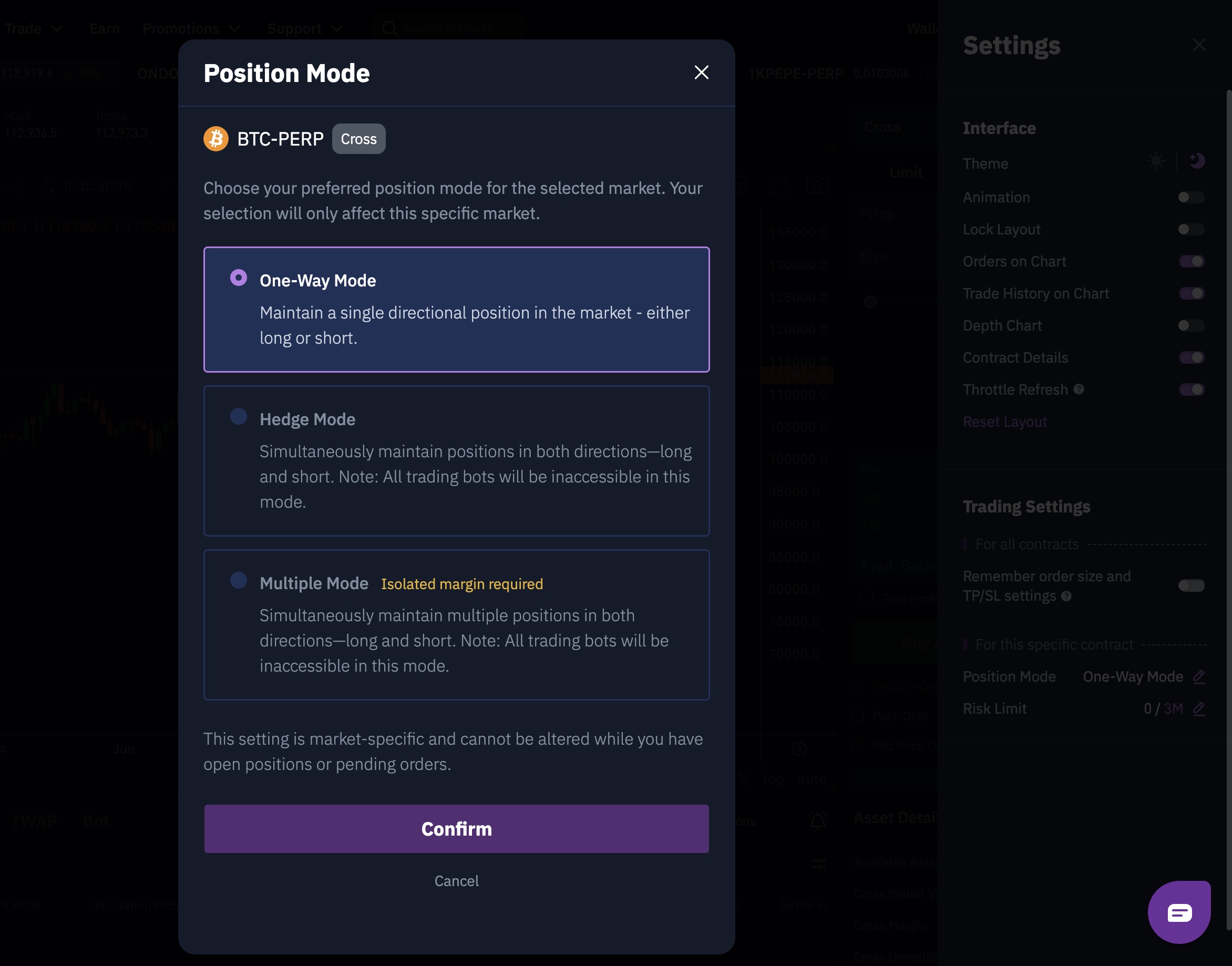The height and width of the screenshot is (966, 1232).
Task: Click Throttle Refresh help question icon
Action: click(x=1079, y=389)
